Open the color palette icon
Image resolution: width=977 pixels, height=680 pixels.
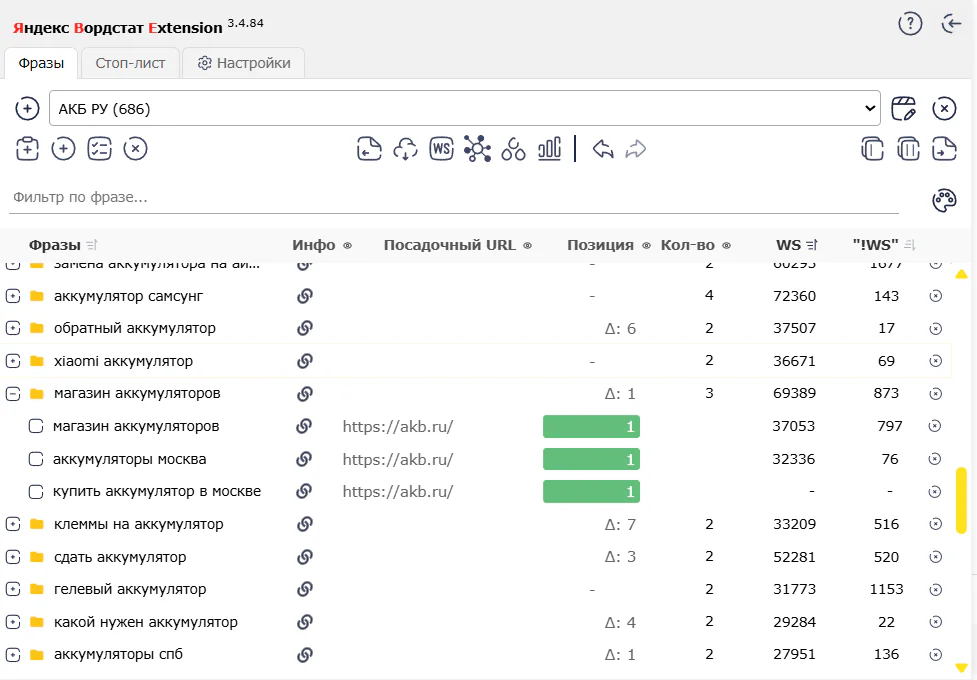pyautogui.click(x=944, y=200)
